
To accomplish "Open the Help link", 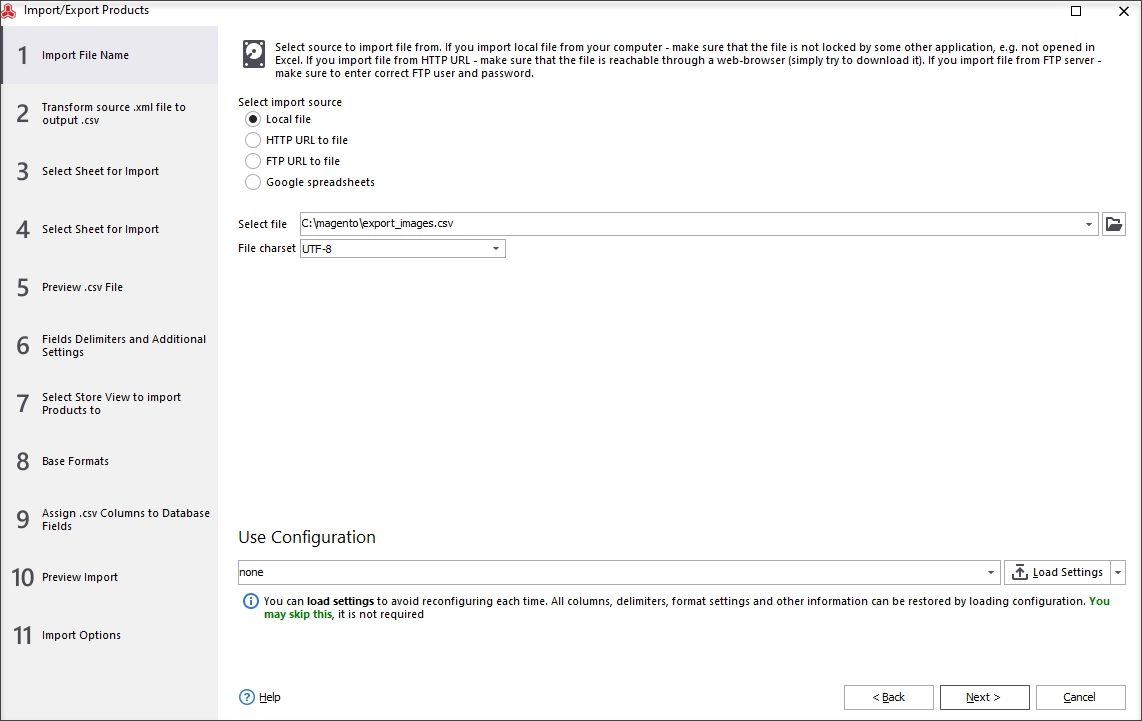I will tap(269, 697).
